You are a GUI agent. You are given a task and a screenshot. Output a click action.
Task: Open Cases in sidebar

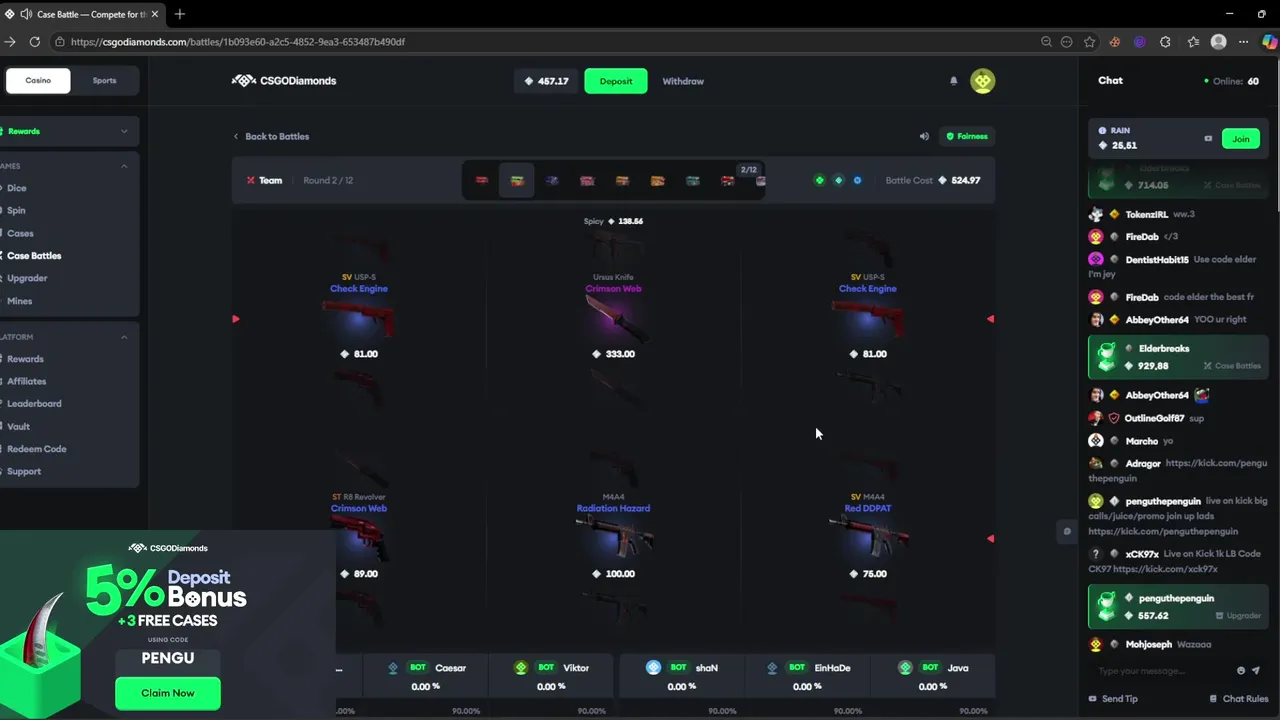[20, 233]
